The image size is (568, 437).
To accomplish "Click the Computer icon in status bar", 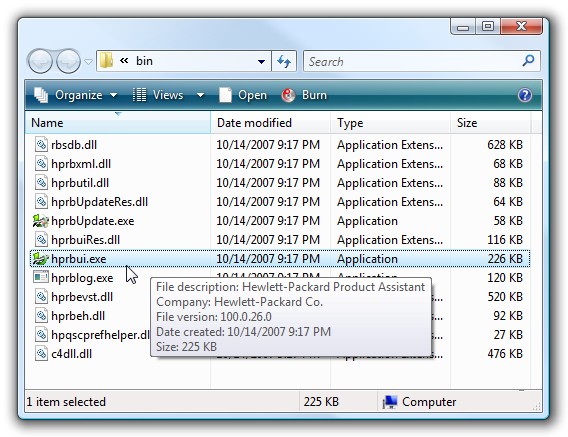I will [x=389, y=402].
